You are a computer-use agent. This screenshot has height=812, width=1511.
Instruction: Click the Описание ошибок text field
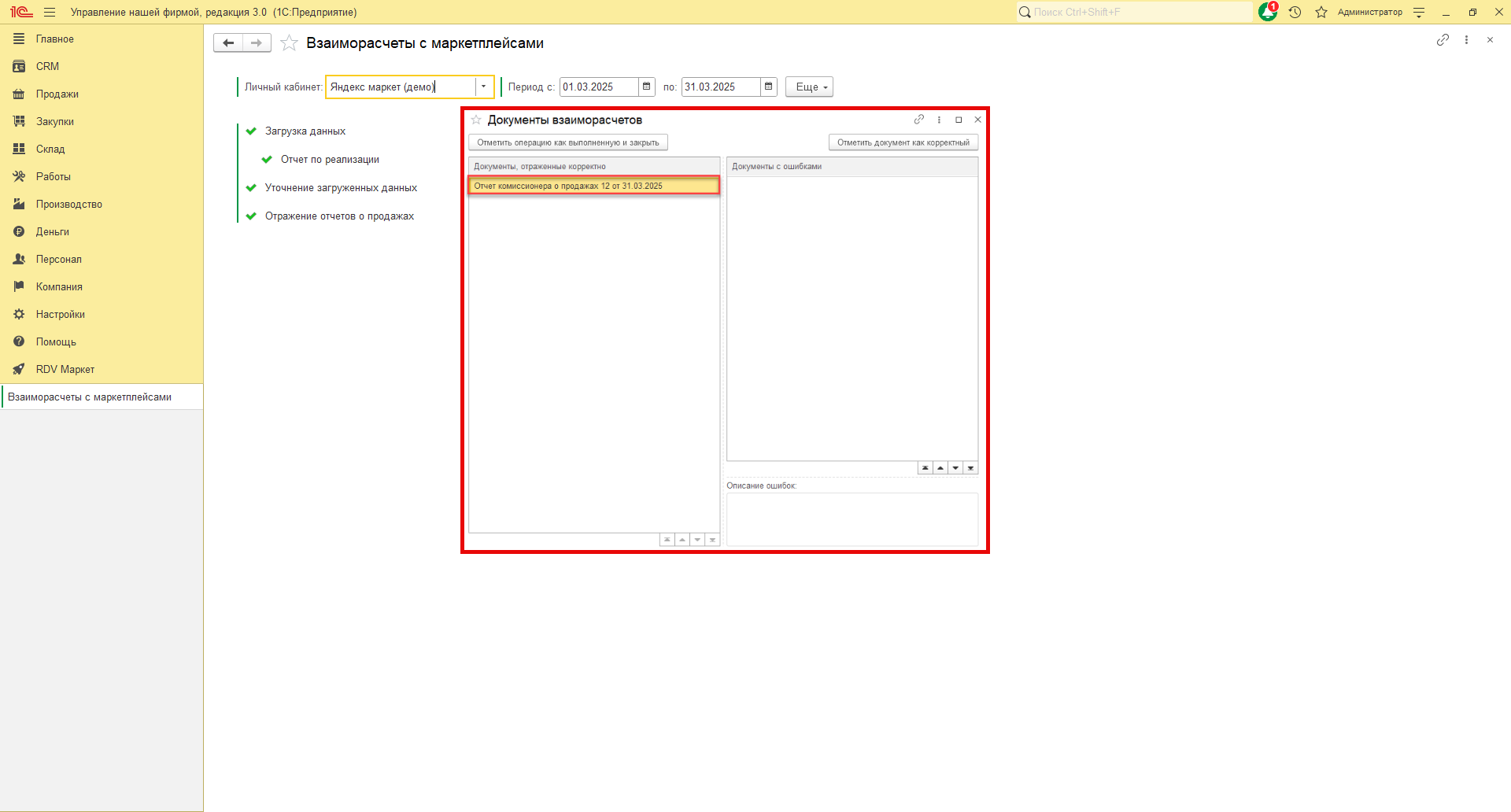pos(852,519)
